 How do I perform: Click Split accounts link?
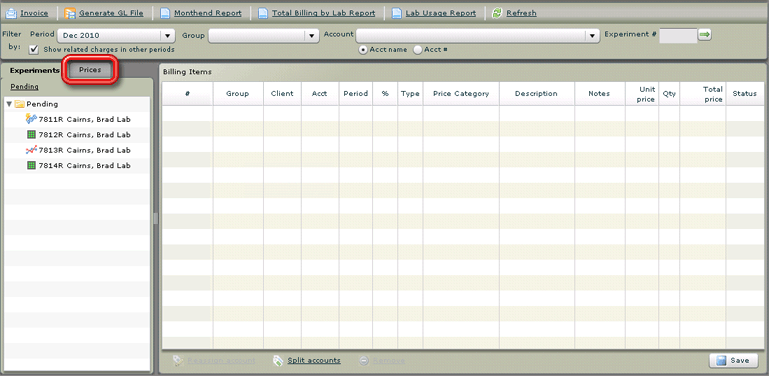[314, 360]
